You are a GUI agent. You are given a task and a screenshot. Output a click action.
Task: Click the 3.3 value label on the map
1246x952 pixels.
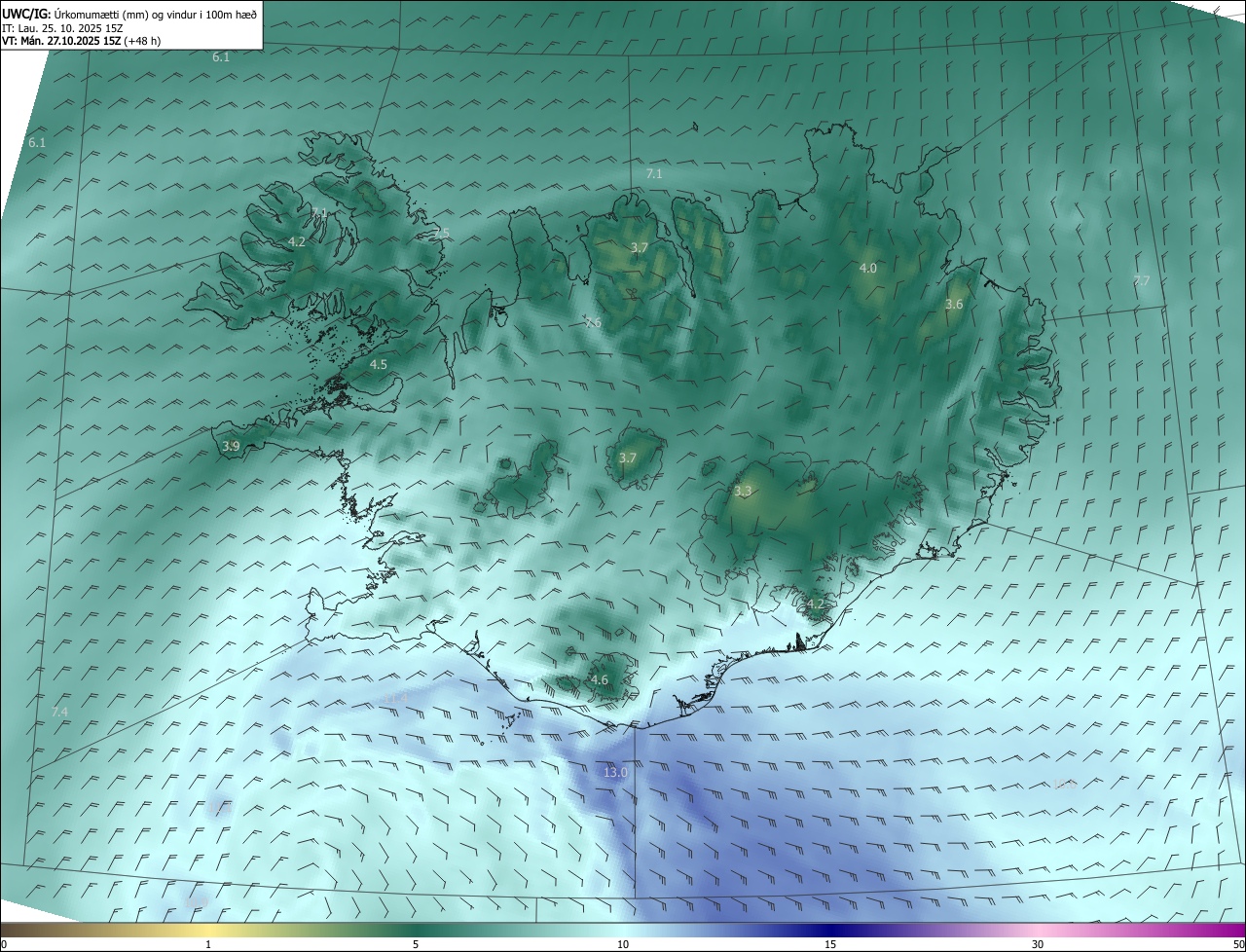743,492
